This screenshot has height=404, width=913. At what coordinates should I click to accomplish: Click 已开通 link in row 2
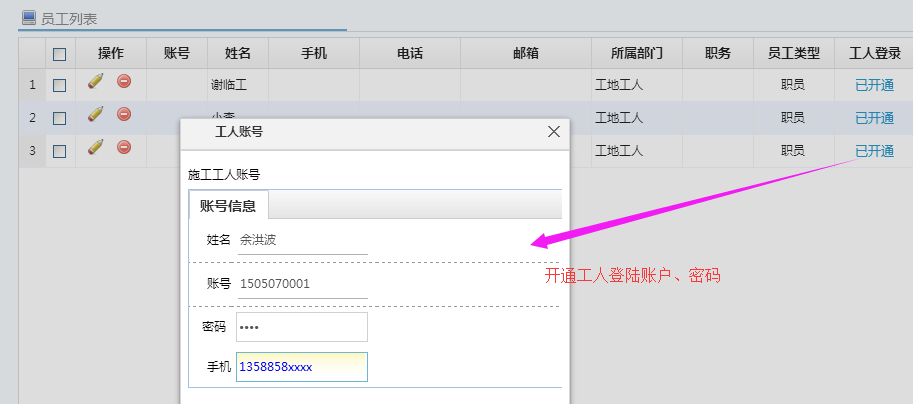[874, 118]
